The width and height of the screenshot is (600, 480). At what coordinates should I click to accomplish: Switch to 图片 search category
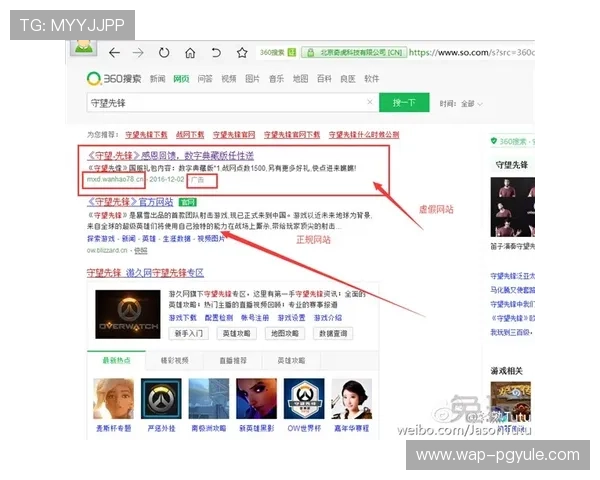coord(253,79)
